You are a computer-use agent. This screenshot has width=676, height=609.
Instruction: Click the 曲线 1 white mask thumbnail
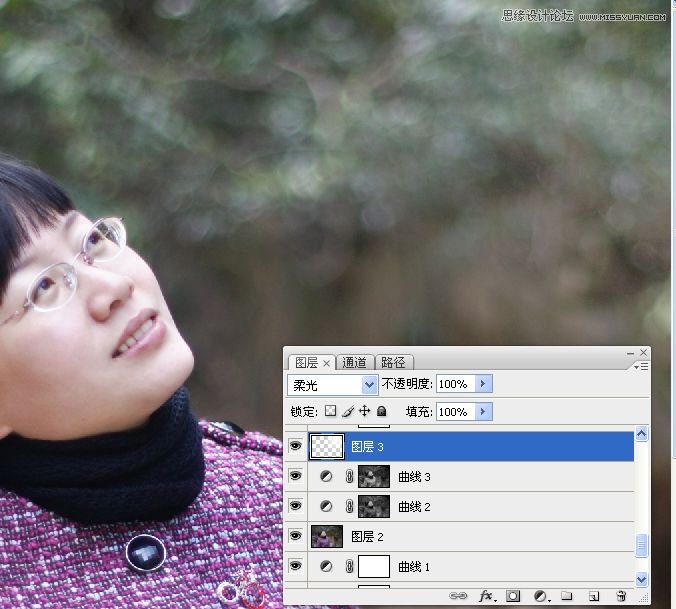click(374, 566)
